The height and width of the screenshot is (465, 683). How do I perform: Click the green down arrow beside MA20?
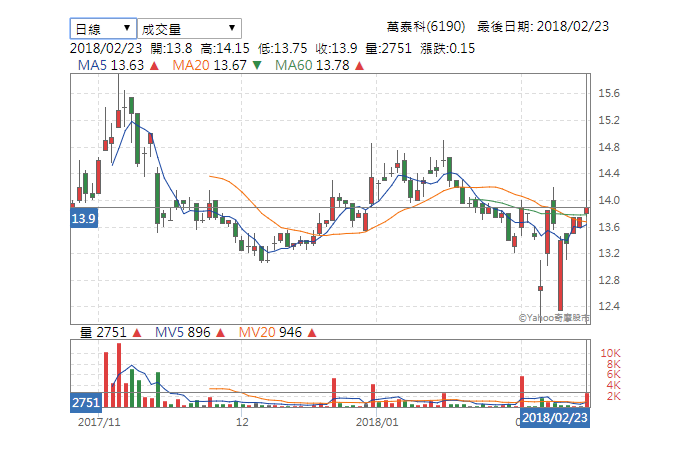[x=257, y=66]
